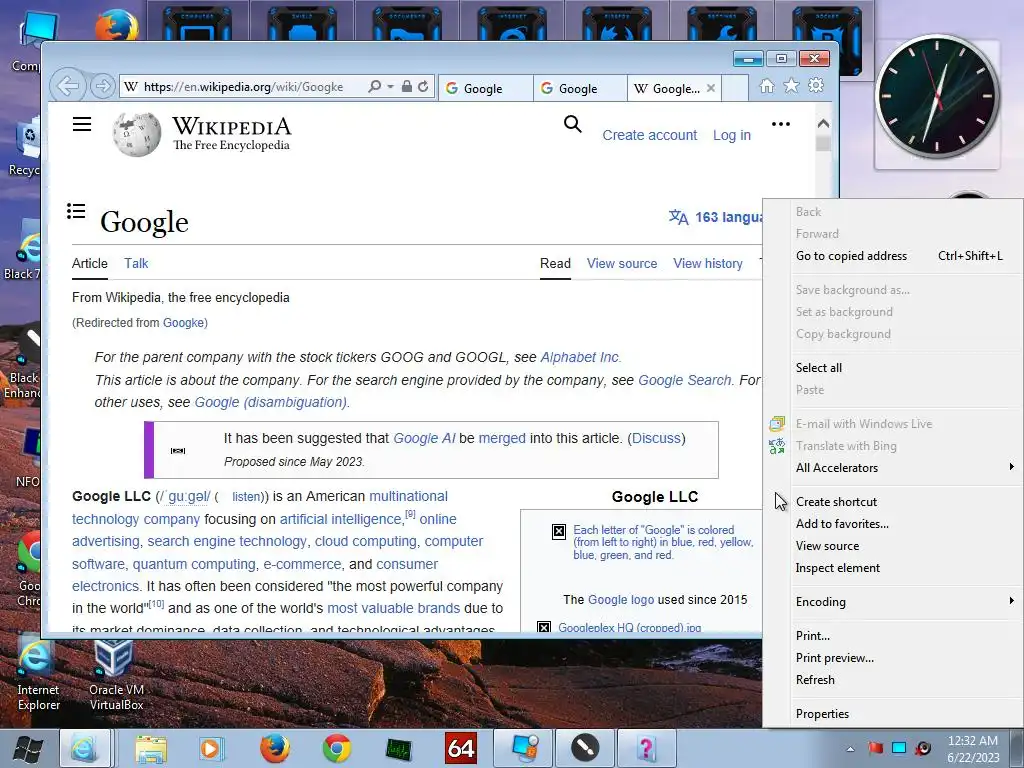Click the taskbar clock showing 12:32 AM
The image size is (1024, 768).
[973, 748]
